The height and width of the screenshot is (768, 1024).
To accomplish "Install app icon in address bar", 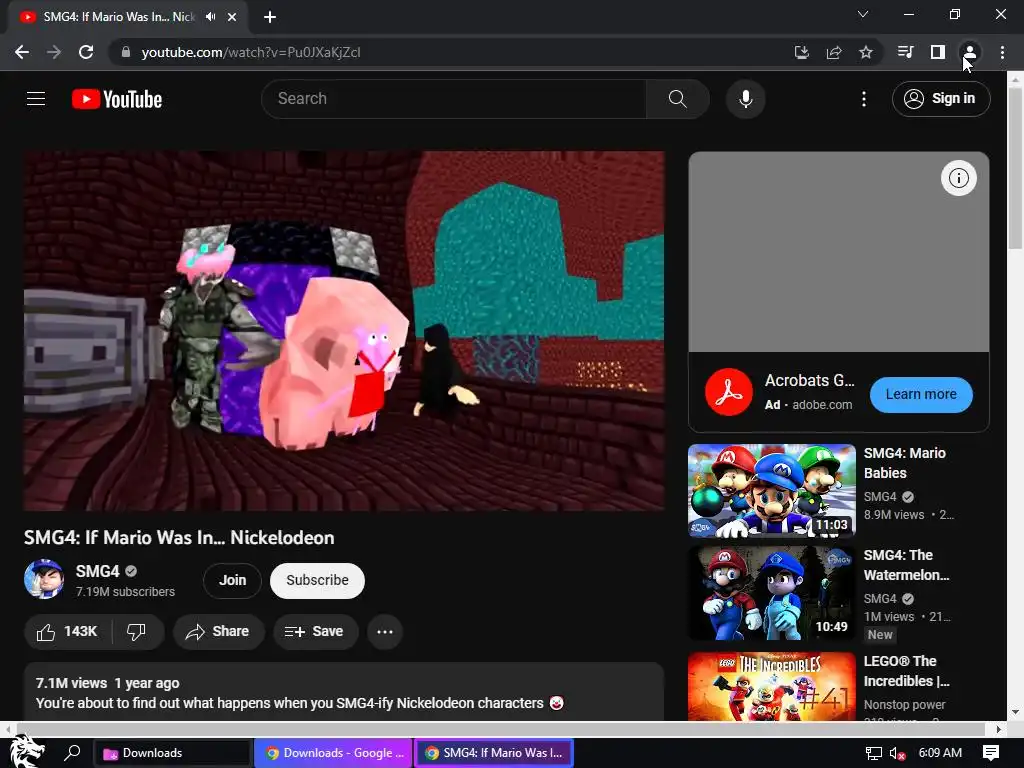I will pos(801,52).
